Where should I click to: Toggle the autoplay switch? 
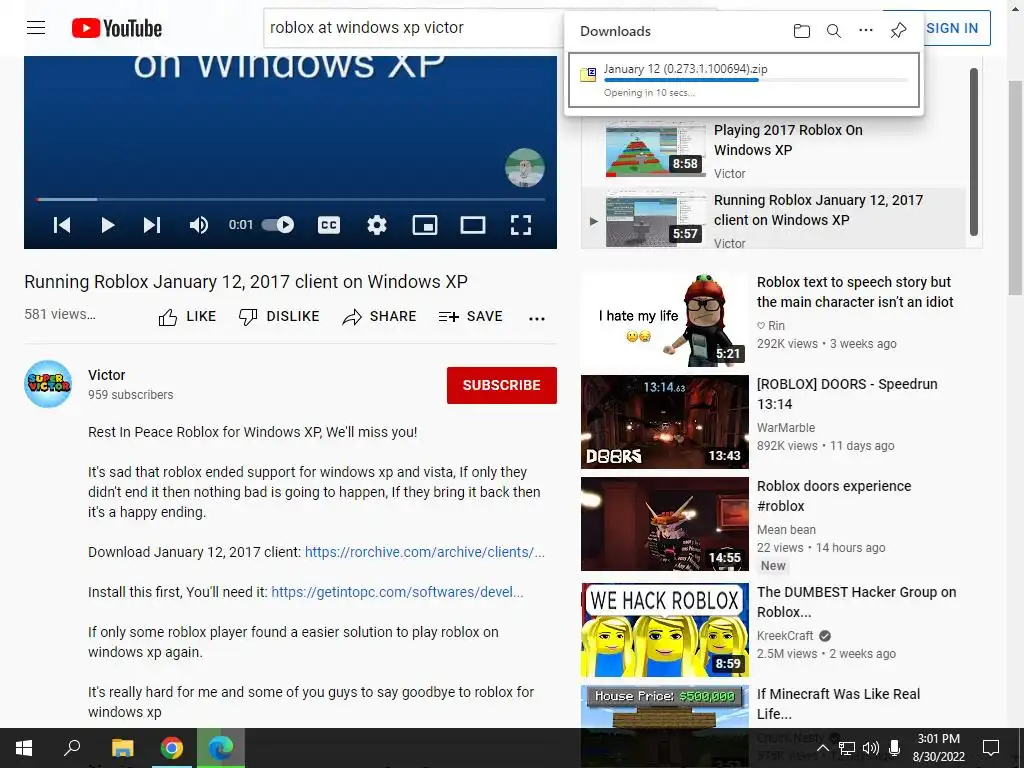[x=278, y=225]
